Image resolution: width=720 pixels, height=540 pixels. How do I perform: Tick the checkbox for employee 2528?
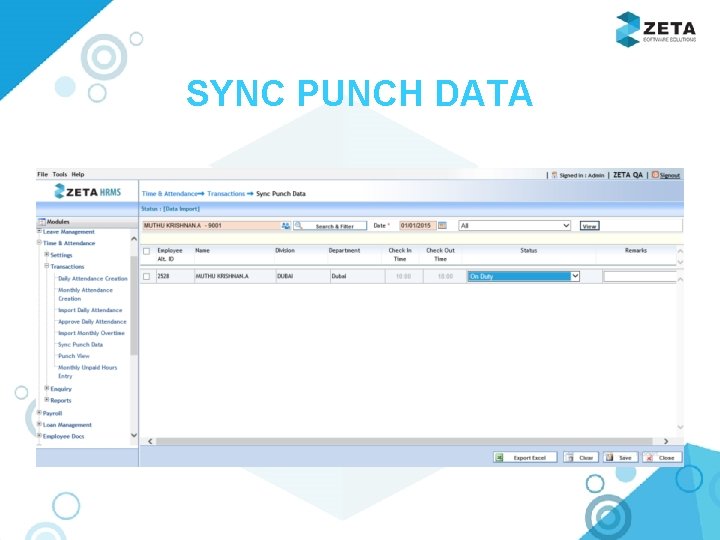coord(146,276)
